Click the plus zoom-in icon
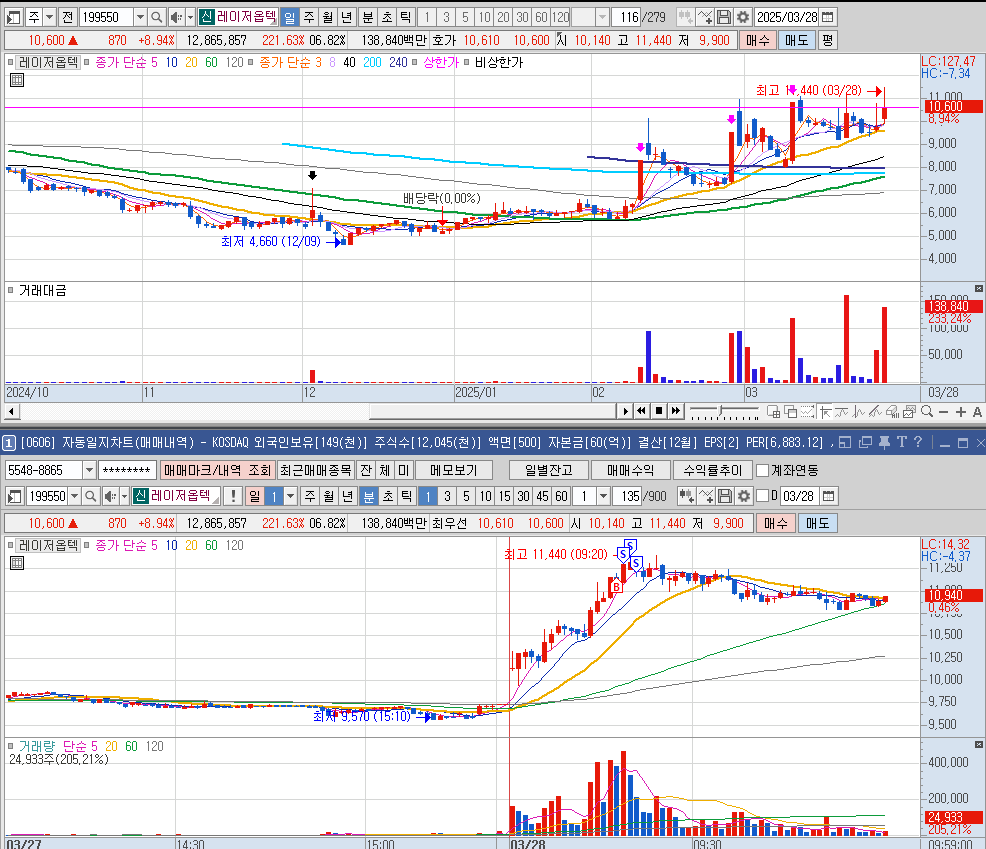The image size is (986, 849). tap(960, 412)
